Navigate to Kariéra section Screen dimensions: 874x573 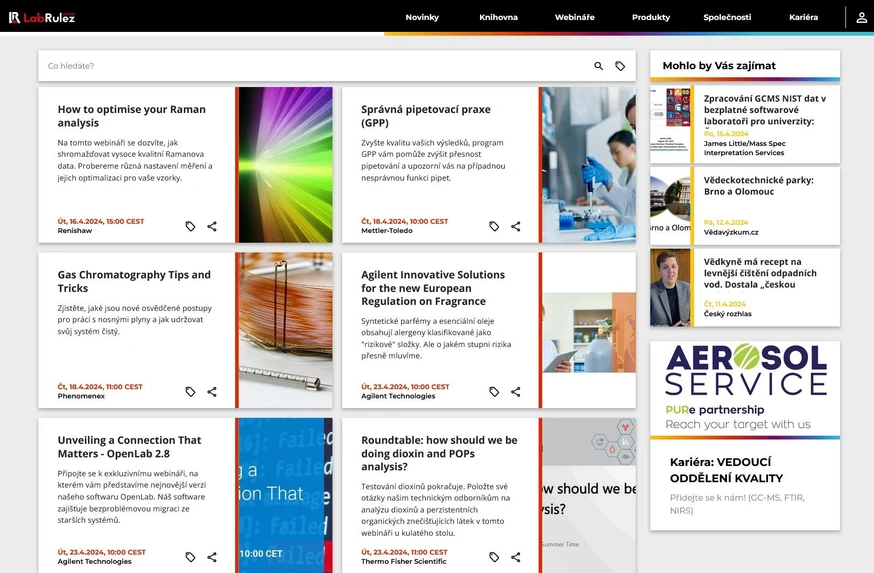803,17
